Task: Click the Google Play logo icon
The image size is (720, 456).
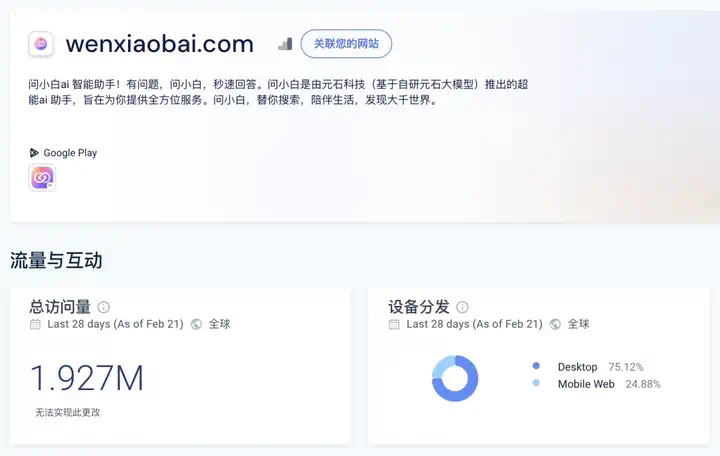Action: [34, 152]
